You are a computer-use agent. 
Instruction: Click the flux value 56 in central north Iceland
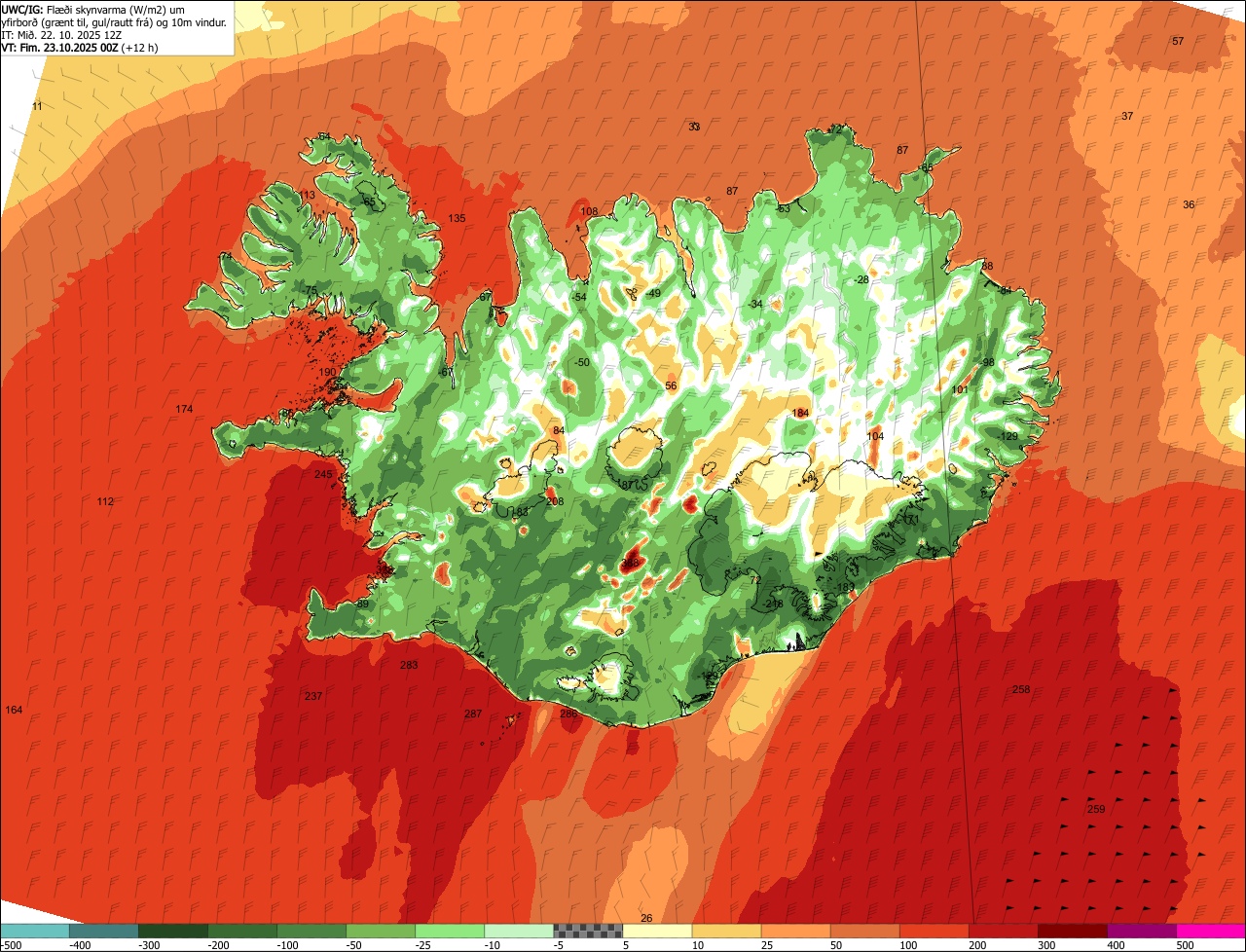click(671, 386)
